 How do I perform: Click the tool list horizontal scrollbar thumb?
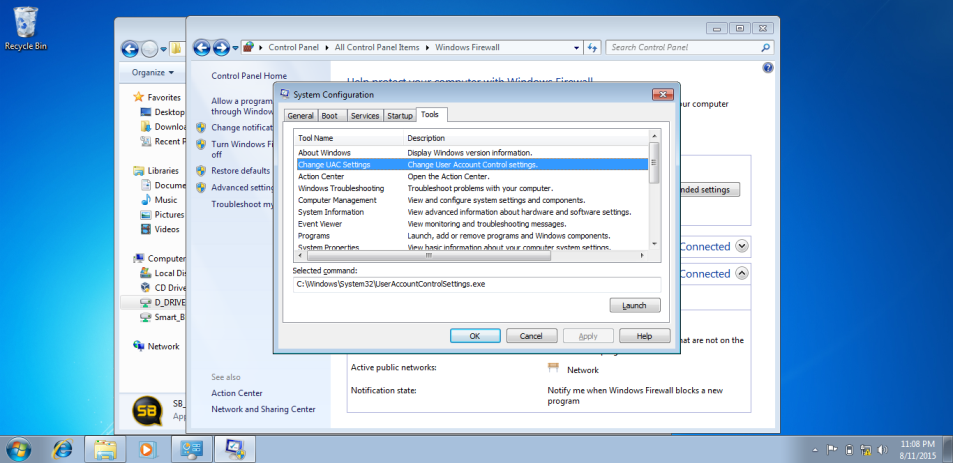tap(428, 256)
